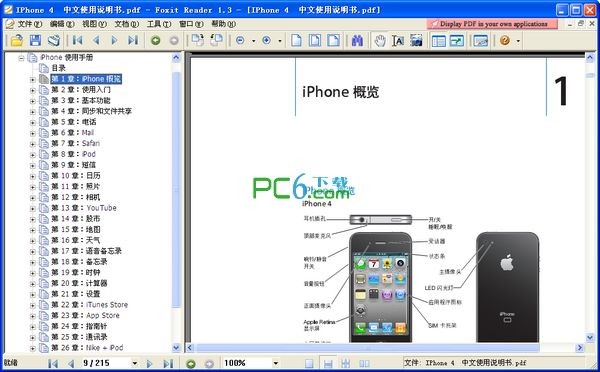The image size is (600, 372).
Task: Expand bookmark 第 13 章：YouTube
Action: (x=33, y=209)
